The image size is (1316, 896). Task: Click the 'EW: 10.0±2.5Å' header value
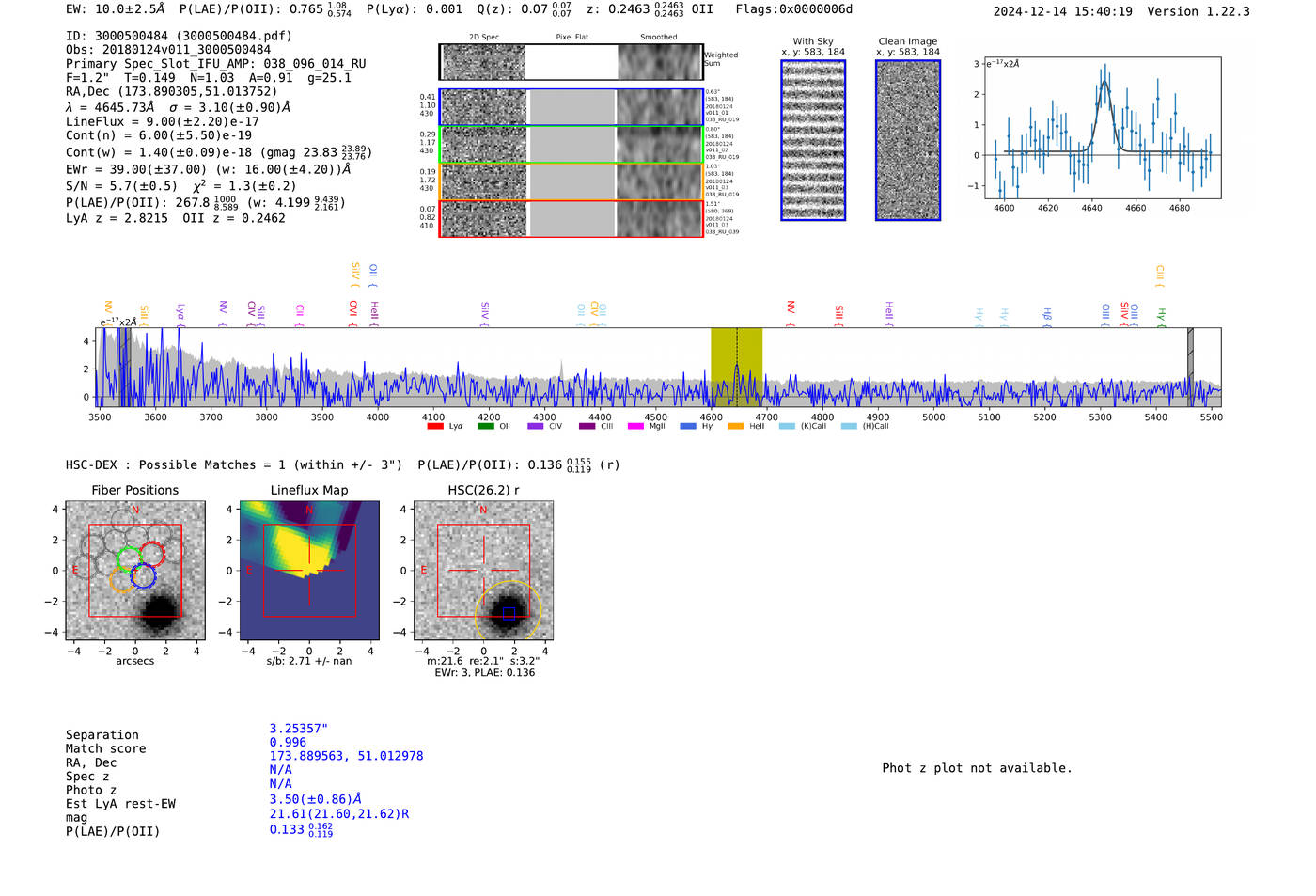tap(115, 9)
